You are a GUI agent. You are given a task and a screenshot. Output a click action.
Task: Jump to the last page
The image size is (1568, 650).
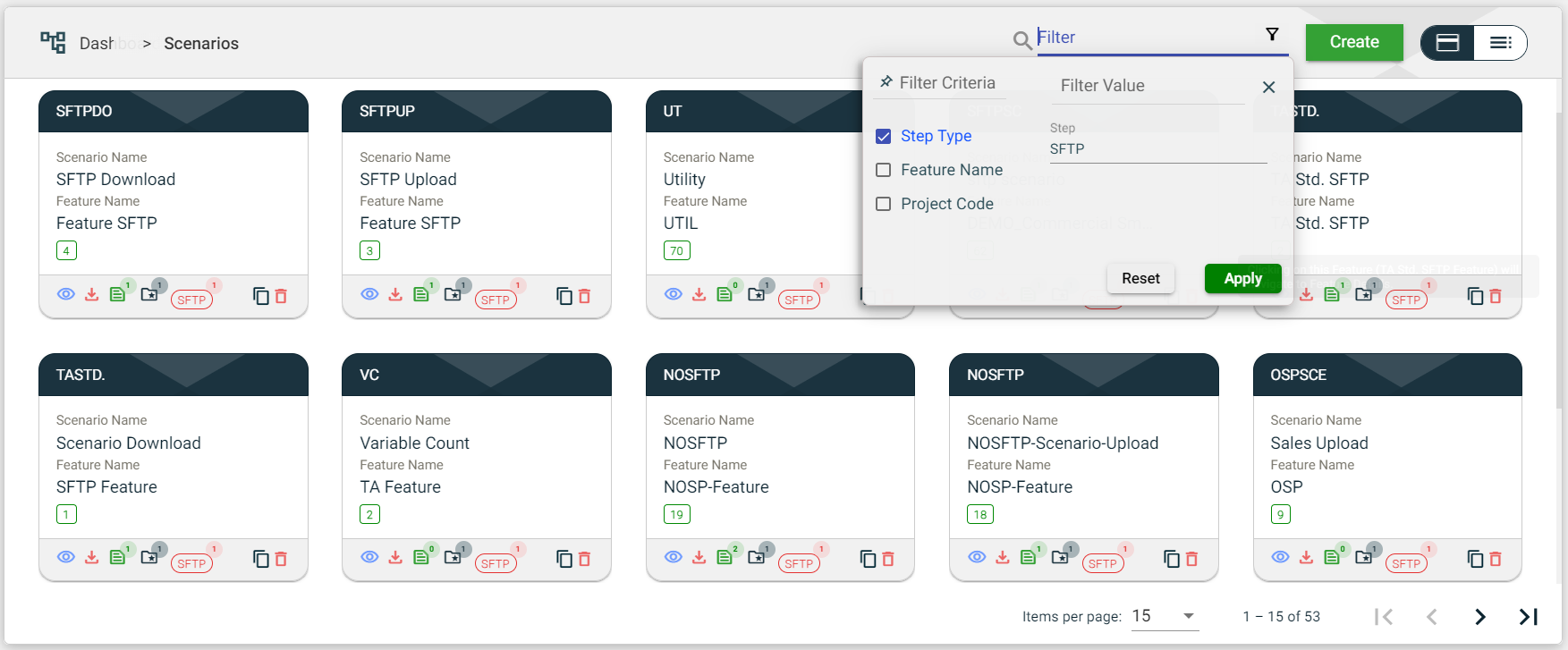point(1529,617)
